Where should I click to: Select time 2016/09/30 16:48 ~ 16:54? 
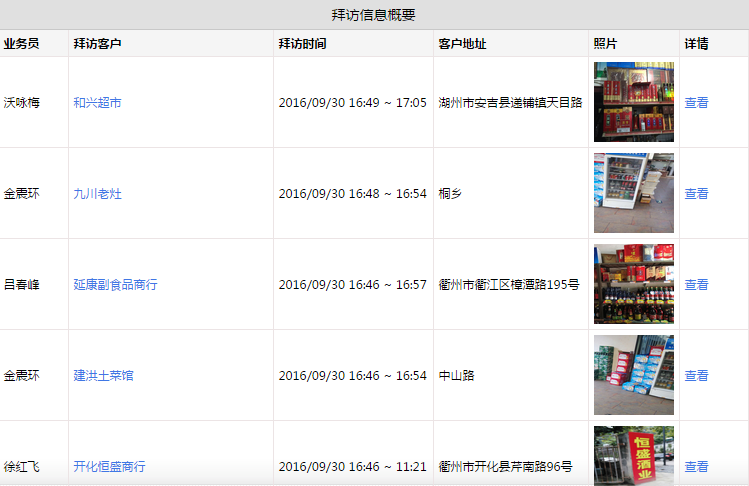click(353, 194)
